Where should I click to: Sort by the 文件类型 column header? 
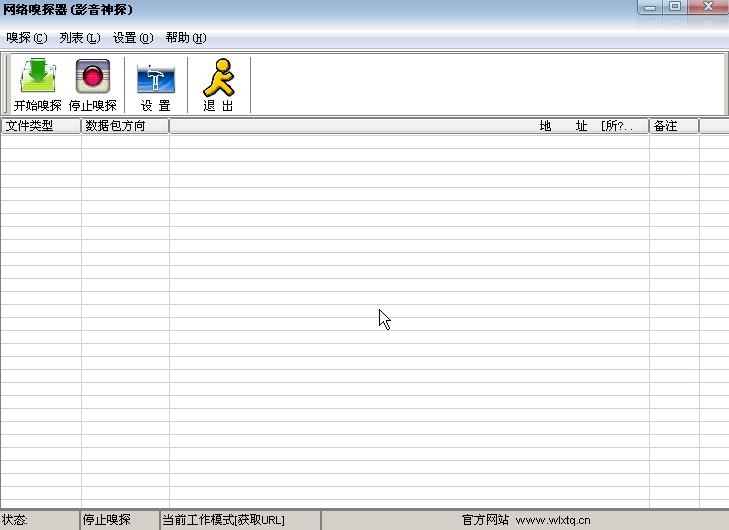tap(40, 126)
